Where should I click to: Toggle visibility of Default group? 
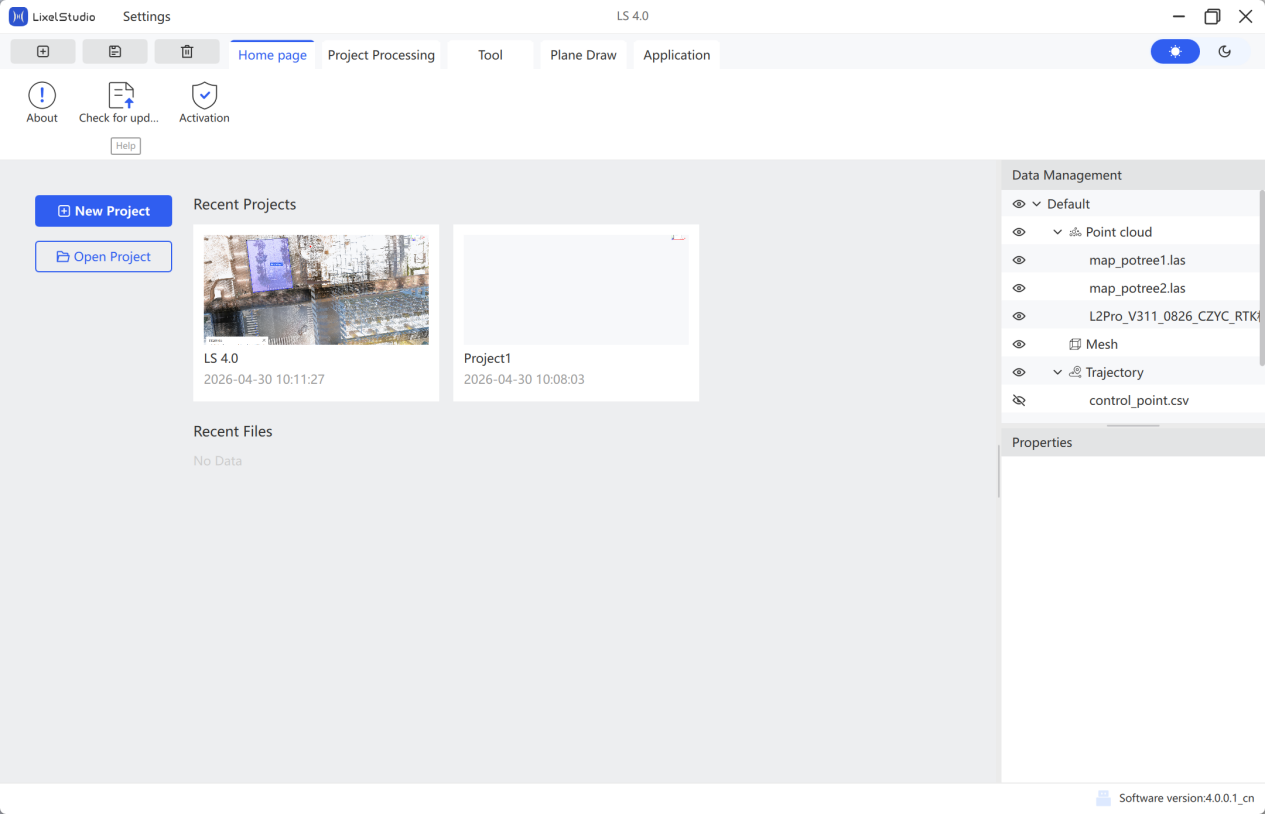(x=1019, y=204)
